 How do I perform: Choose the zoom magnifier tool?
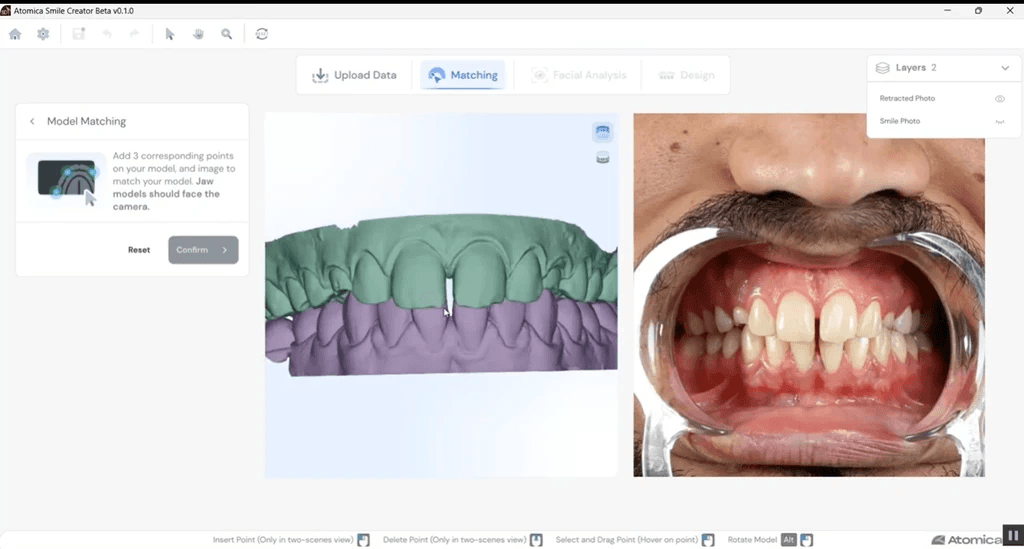point(227,34)
